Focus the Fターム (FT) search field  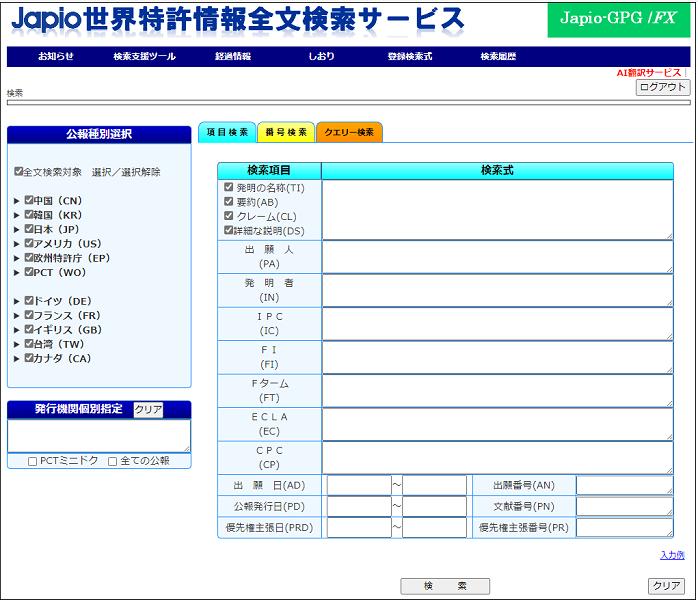(498, 390)
